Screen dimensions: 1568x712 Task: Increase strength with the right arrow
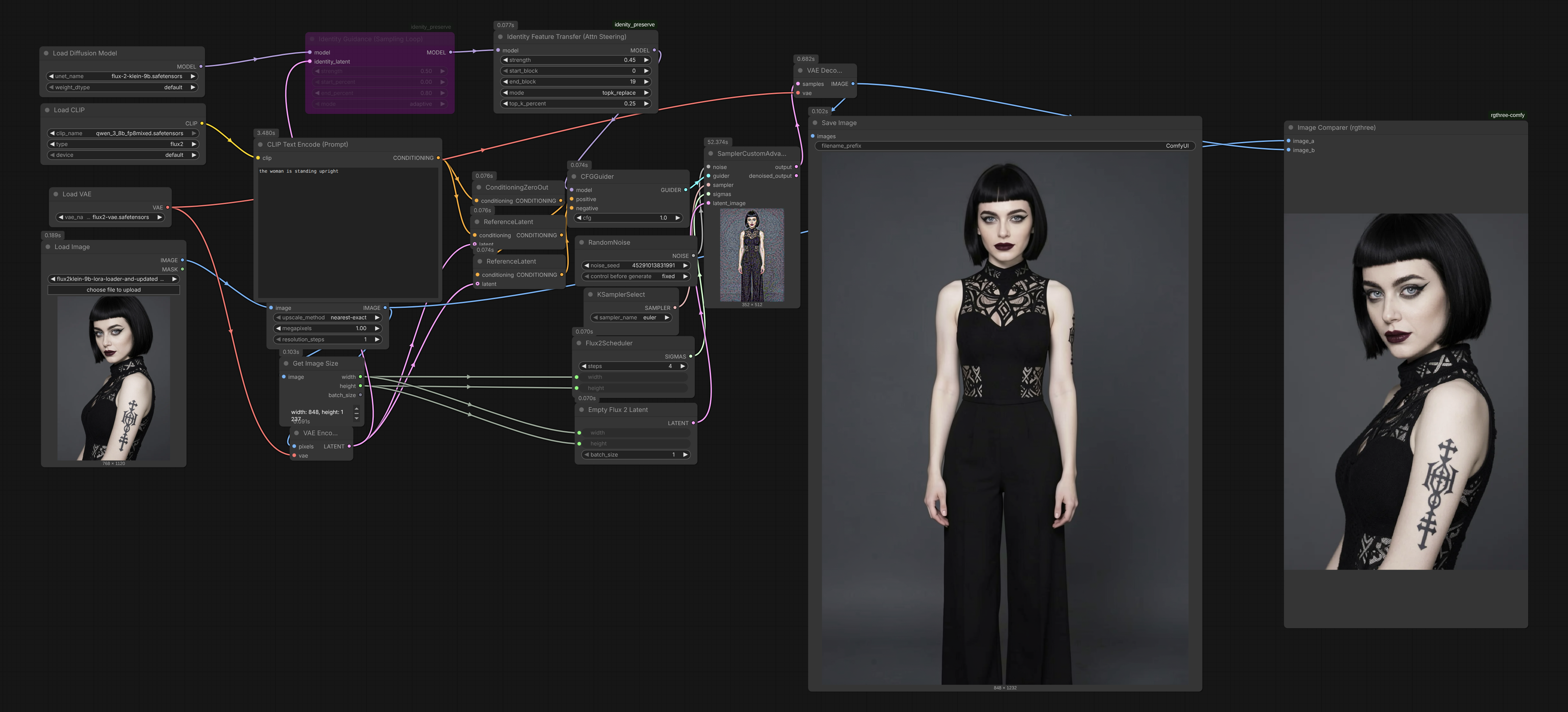point(646,60)
